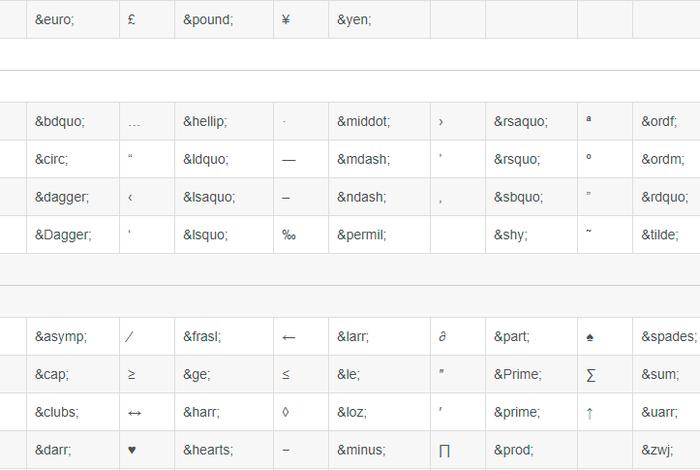Click the lozenge diamond symbol
This screenshot has height=470, width=700.
286,412
